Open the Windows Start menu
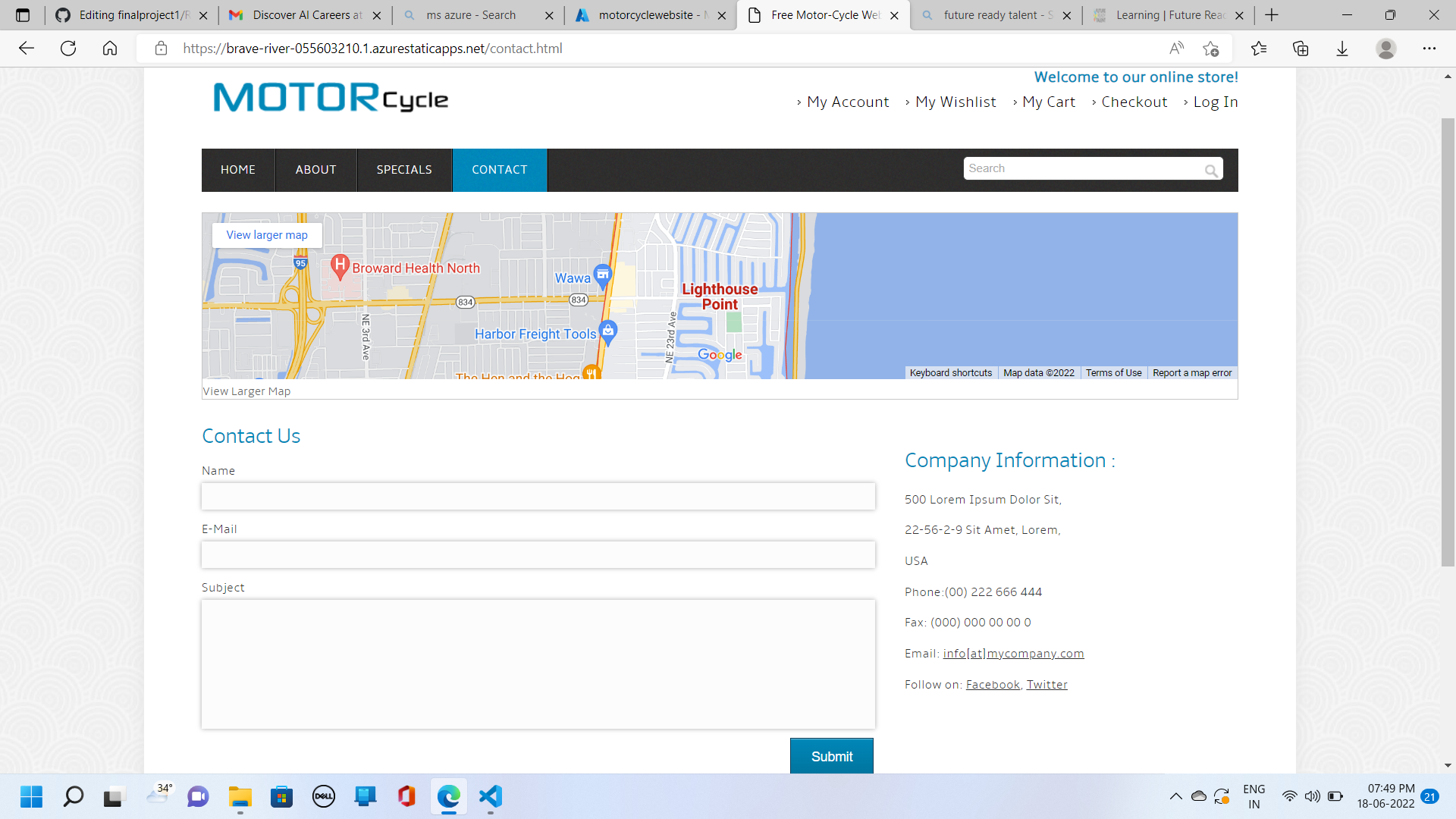 tap(31, 797)
